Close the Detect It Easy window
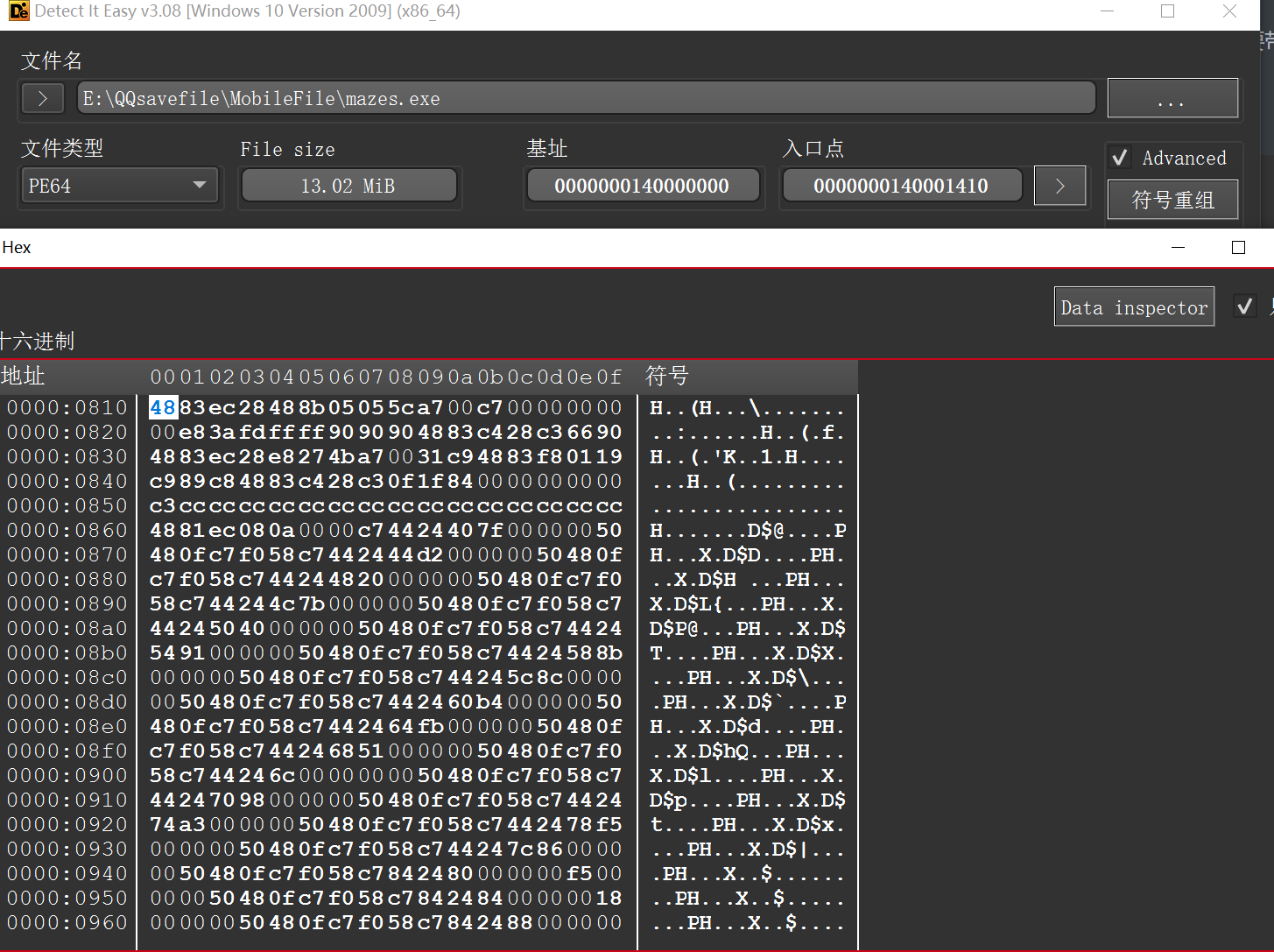 1229,11
